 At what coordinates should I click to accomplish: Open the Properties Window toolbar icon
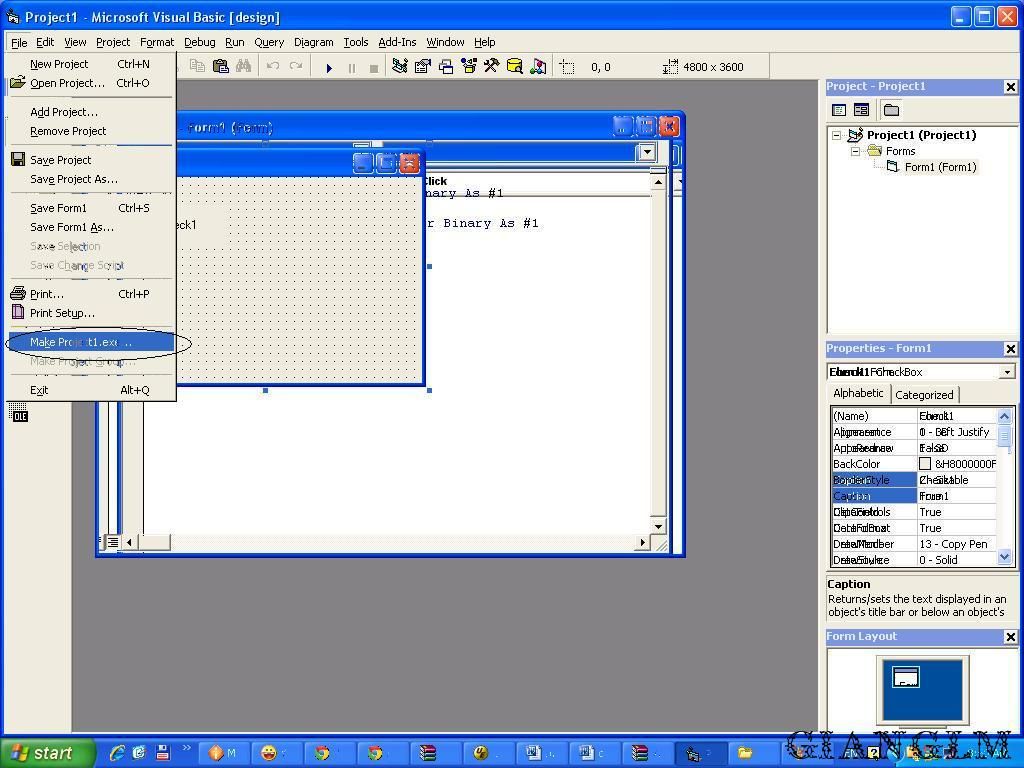[422, 67]
